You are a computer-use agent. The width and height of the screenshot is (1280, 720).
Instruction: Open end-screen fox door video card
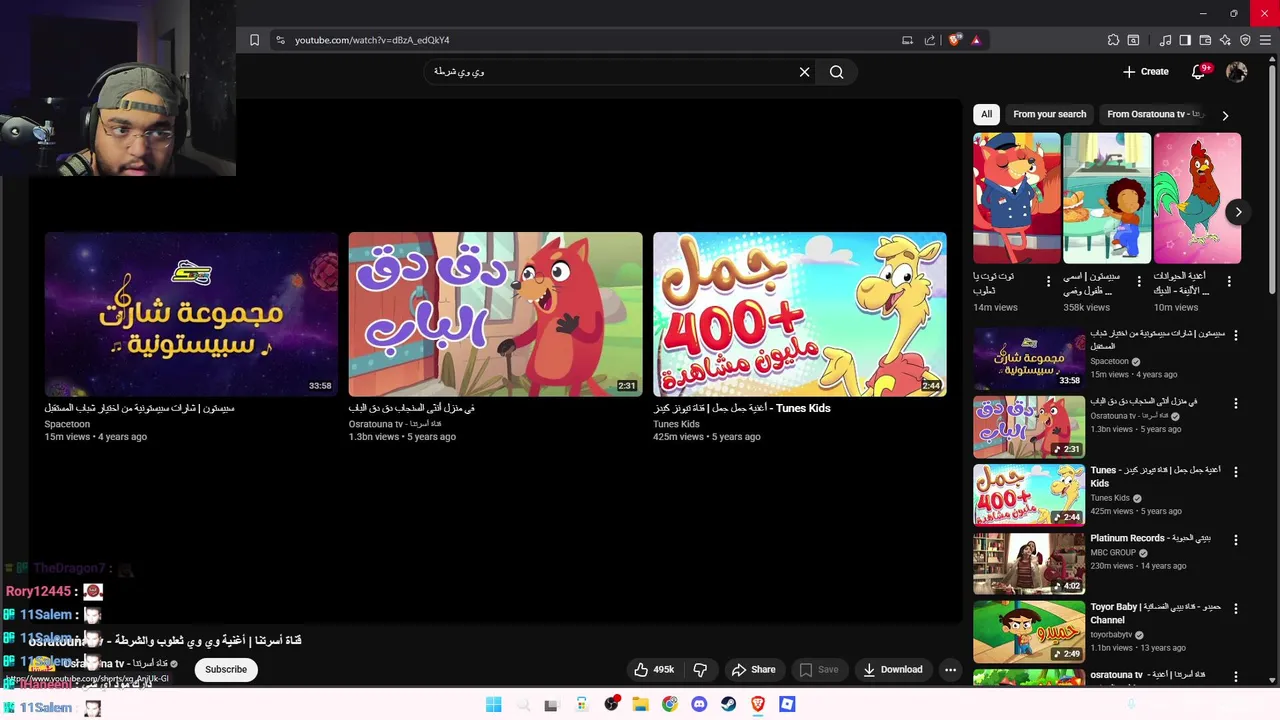[495, 314]
